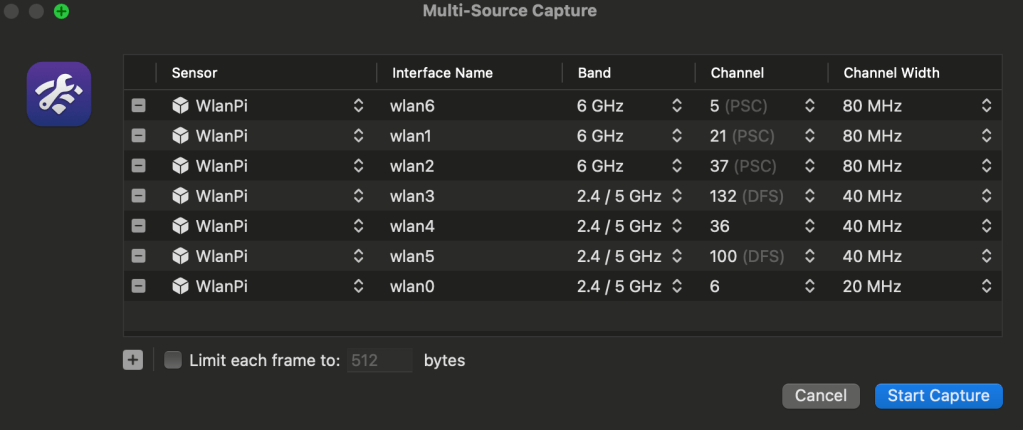The width and height of the screenshot is (1023, 430).
Task: Click the WlanPi sensor icon for wlan5
Action: click(180, 256)
